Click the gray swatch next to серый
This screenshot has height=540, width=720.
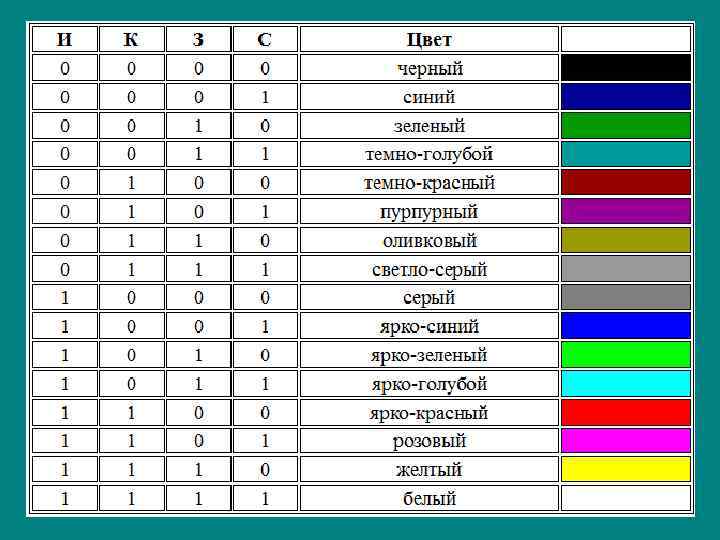626,297
